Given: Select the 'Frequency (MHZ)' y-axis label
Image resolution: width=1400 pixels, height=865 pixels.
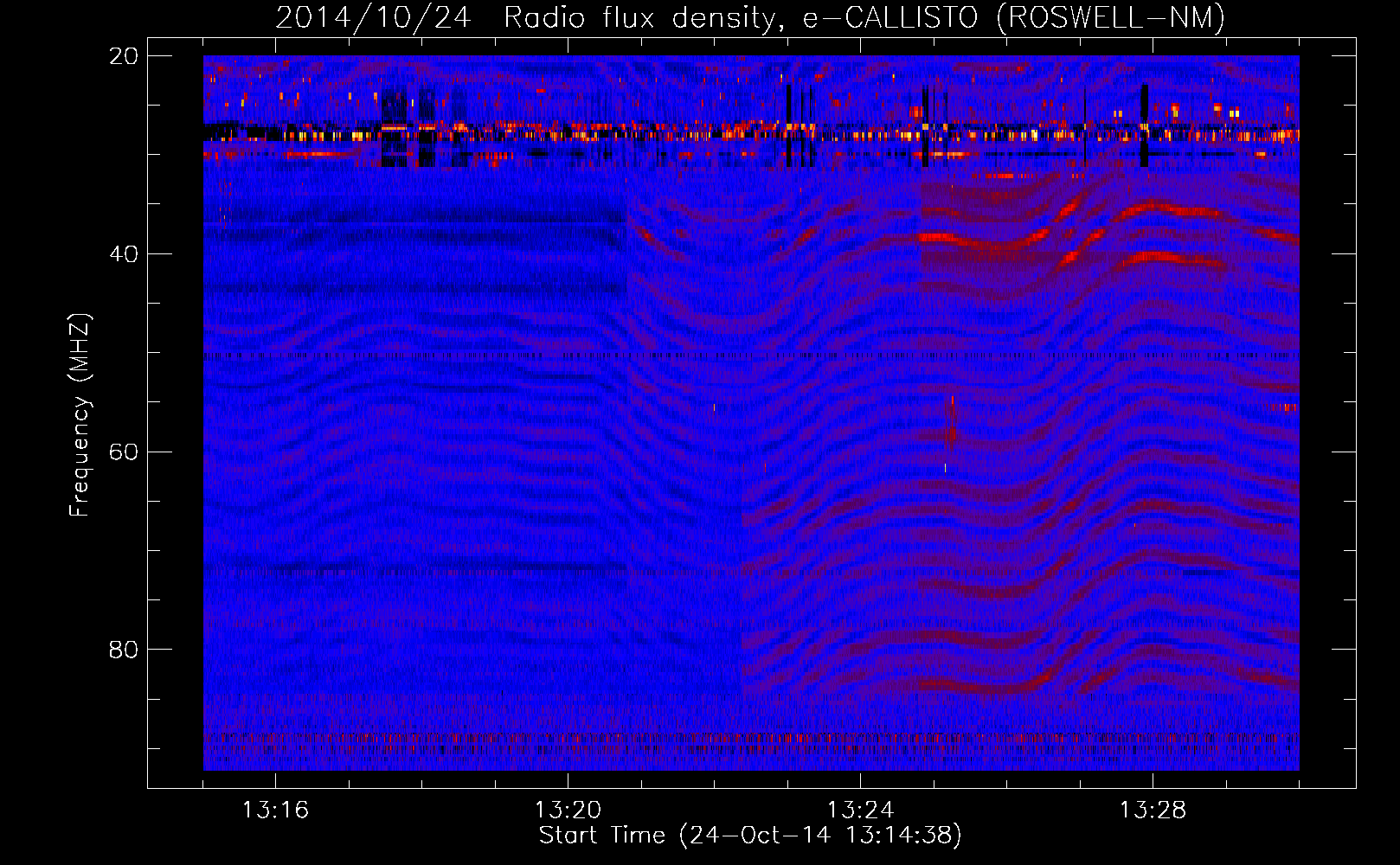Looking at the screenshot, I should point(80,415).
